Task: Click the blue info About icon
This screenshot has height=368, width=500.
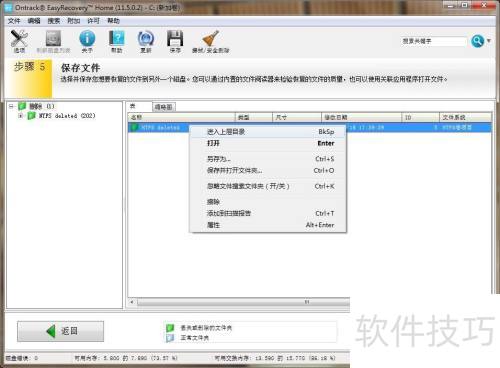Action: [x=87, y=41]
